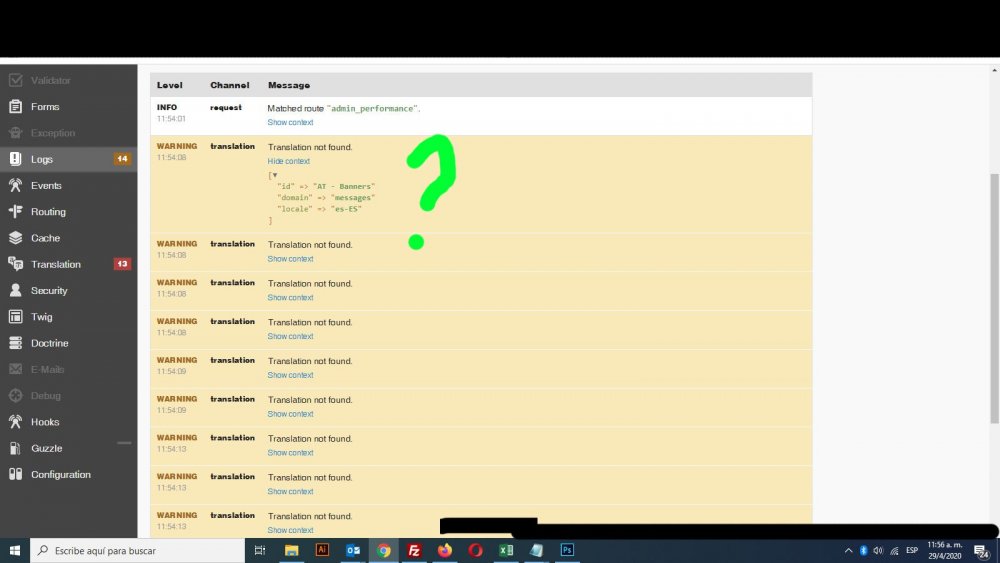Open Adobe Illustrator from taskbar
The height and width of the screenshot is (563, 1000).
pyautogui.click(x=322, y=550)
